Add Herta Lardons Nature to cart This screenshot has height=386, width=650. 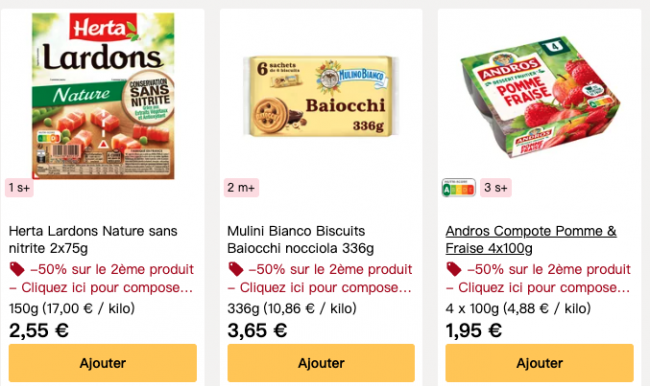[x=103, y=363]
